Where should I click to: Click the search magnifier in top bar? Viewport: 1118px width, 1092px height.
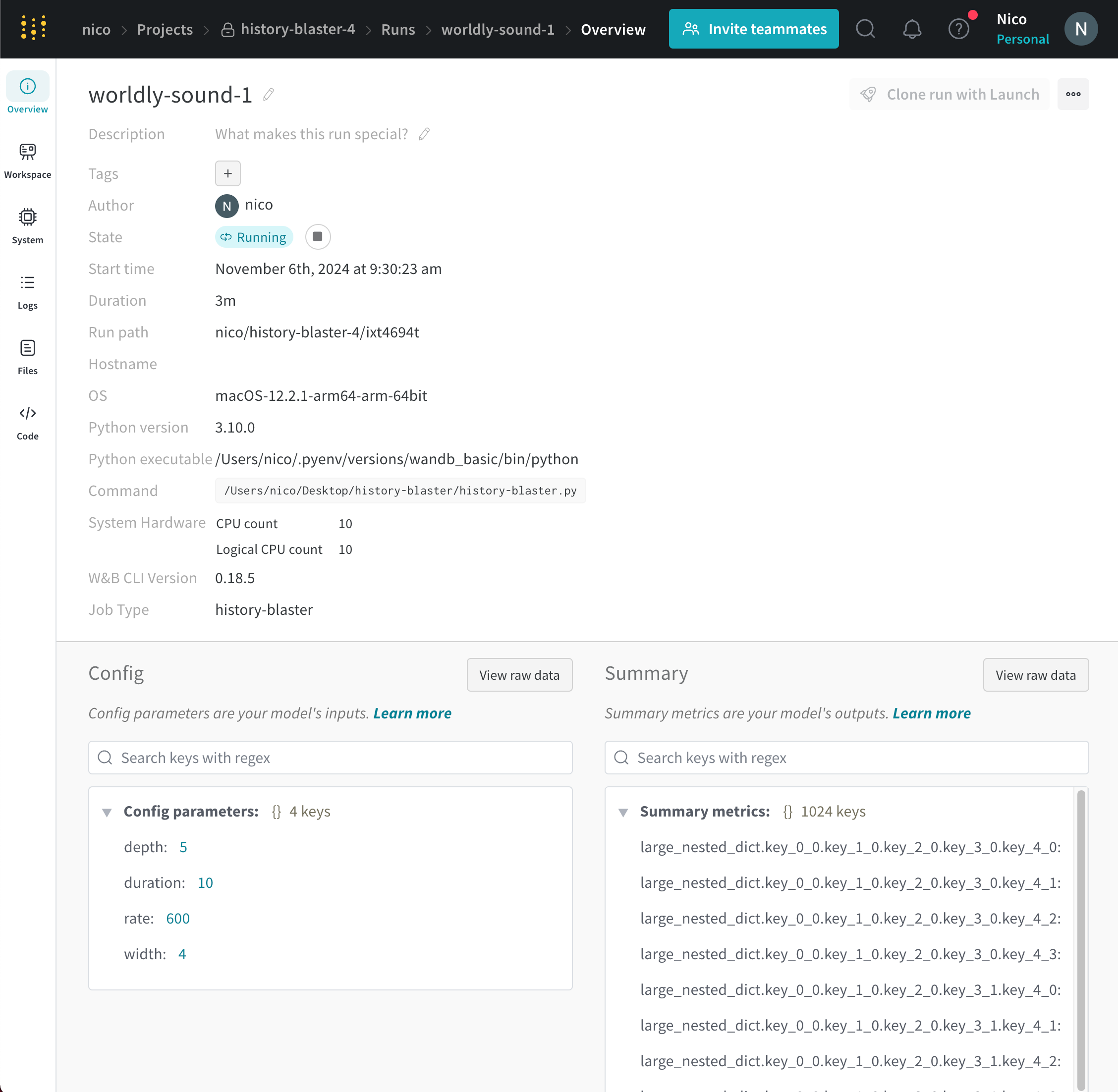point(865,29)
